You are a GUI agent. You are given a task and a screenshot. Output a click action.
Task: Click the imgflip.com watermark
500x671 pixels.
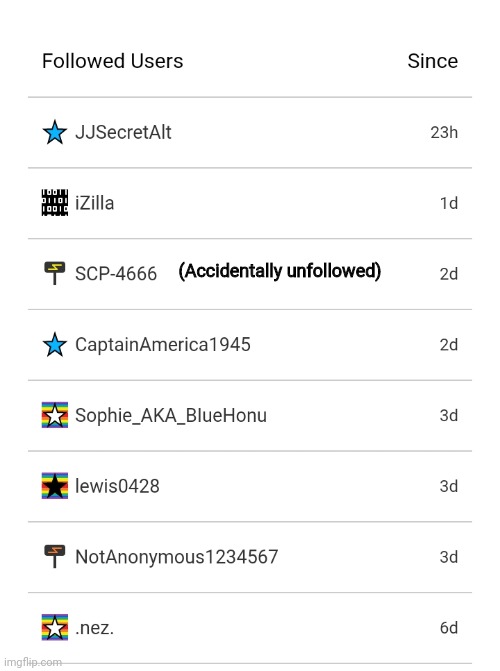pyautogui.click(x=33, y=662)
